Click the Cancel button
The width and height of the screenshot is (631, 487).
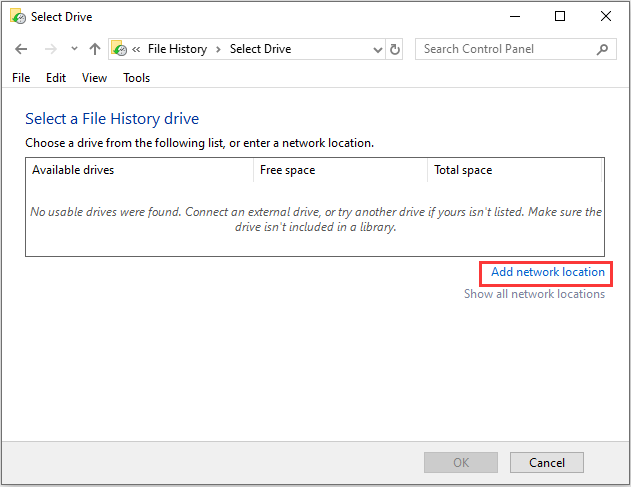[547, 462]
